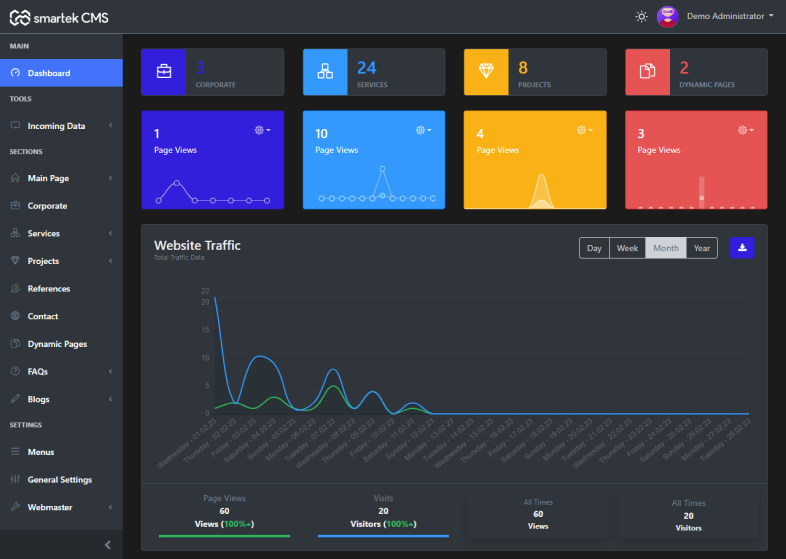Click the Demo Administrator avatar picture
The image size is (786, 559).
coord(667,17)
